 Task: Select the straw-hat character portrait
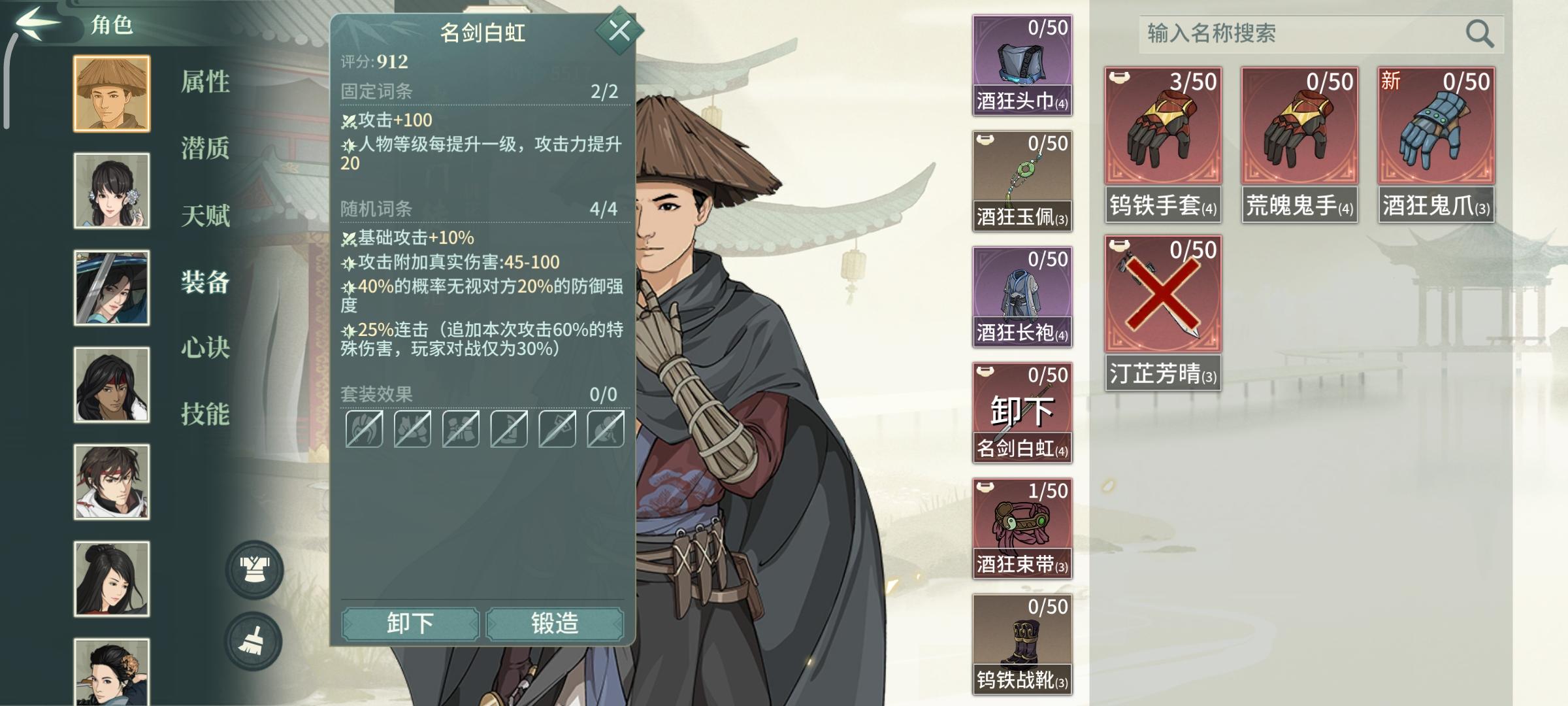112,93
